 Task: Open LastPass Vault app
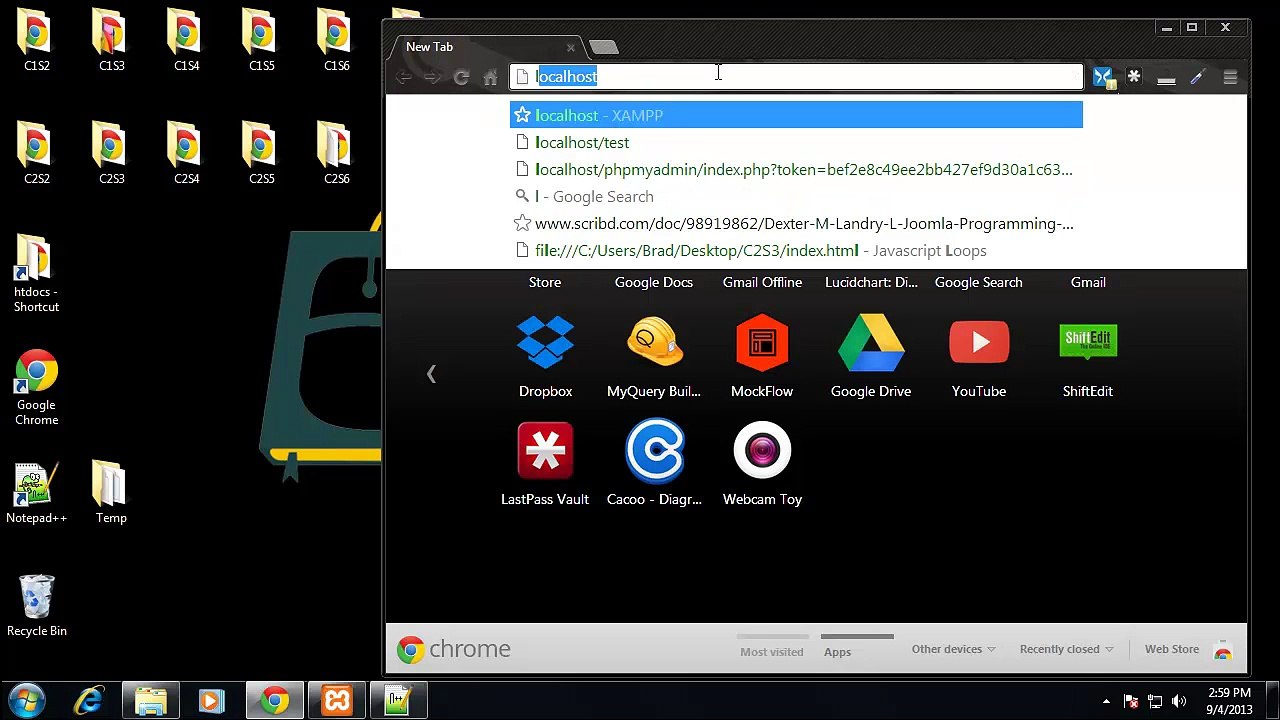point(545,452)
